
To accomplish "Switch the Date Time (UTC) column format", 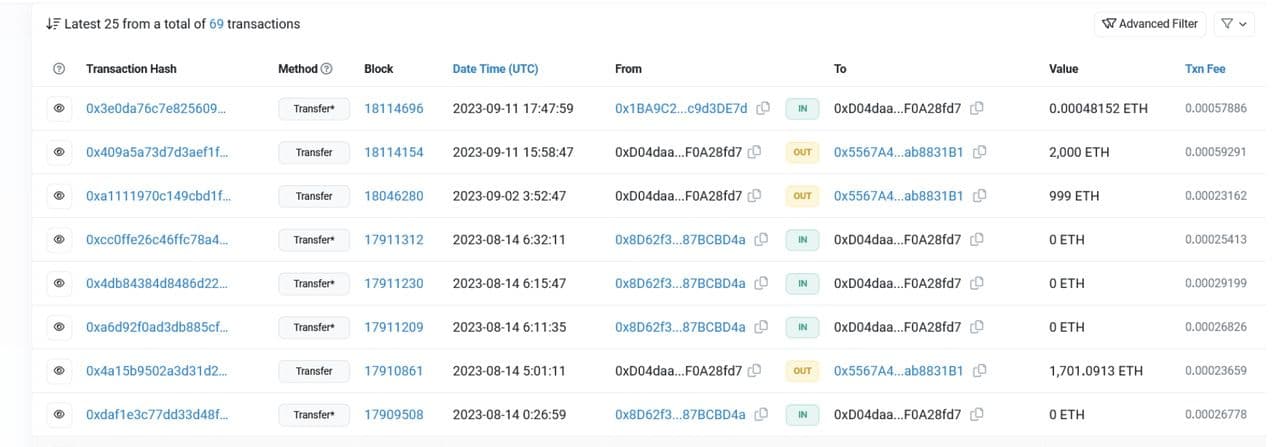I will pos(495,69).
